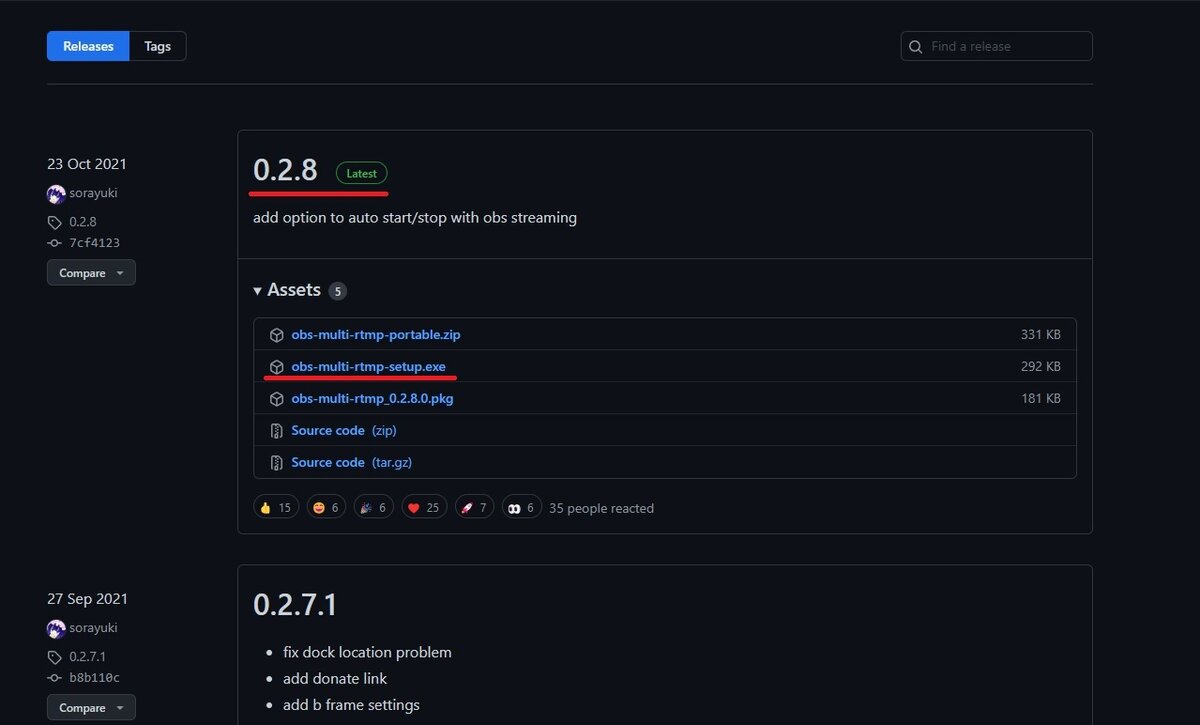Click the Assets count badge 5
Viewport: 1200px width, 725px height.
pos(338,291)
